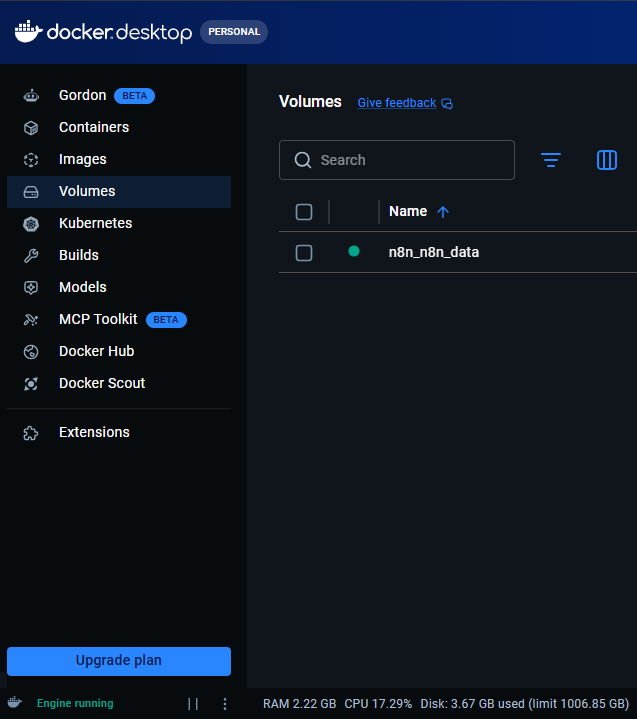The height and width of the screenshot is (719, 637).
Task: Click the Disk 3.67 GB used indicator
Action: tap(524, 703)
